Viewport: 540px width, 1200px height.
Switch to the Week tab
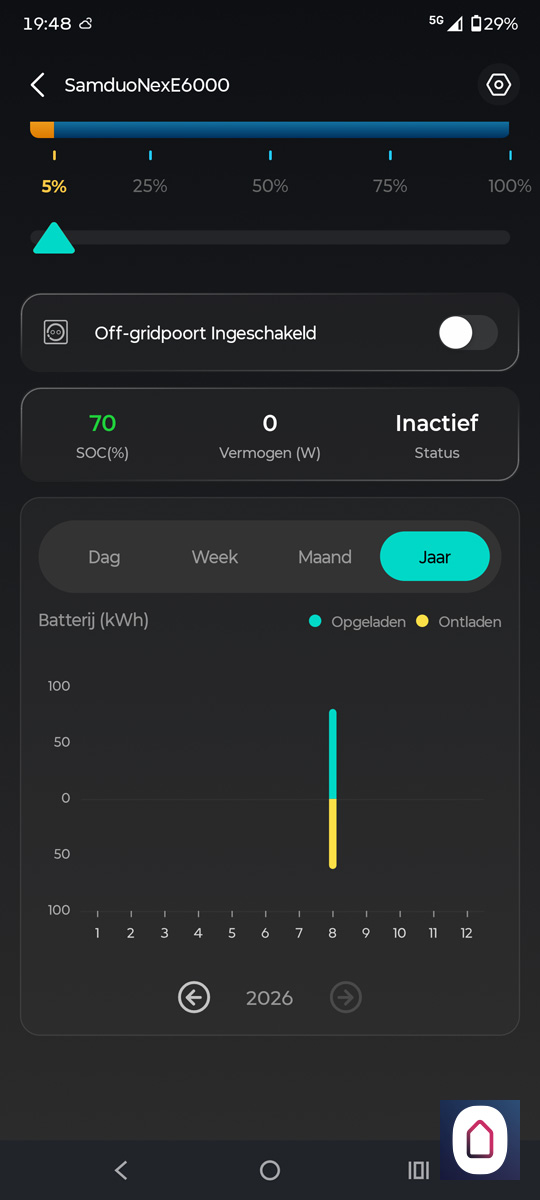[x=214, y=557]
